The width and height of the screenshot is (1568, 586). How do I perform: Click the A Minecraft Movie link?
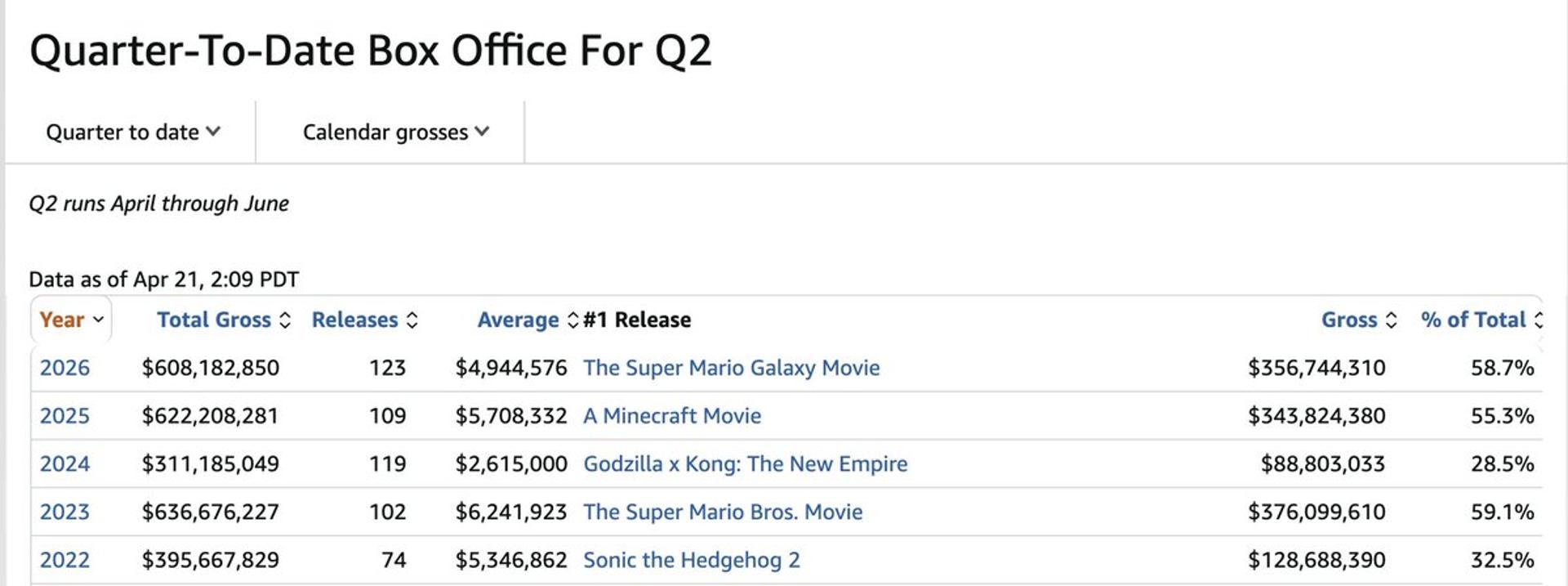671,416
